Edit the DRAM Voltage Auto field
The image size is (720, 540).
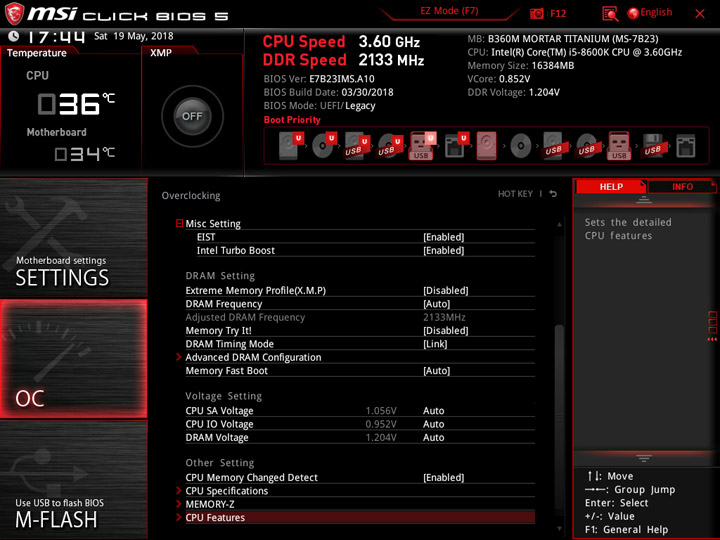(433, 438)
